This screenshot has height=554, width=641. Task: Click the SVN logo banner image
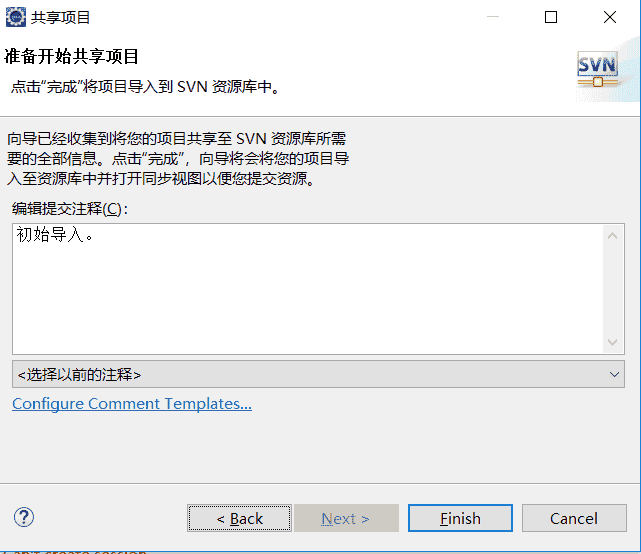click(x=598, y=70)
